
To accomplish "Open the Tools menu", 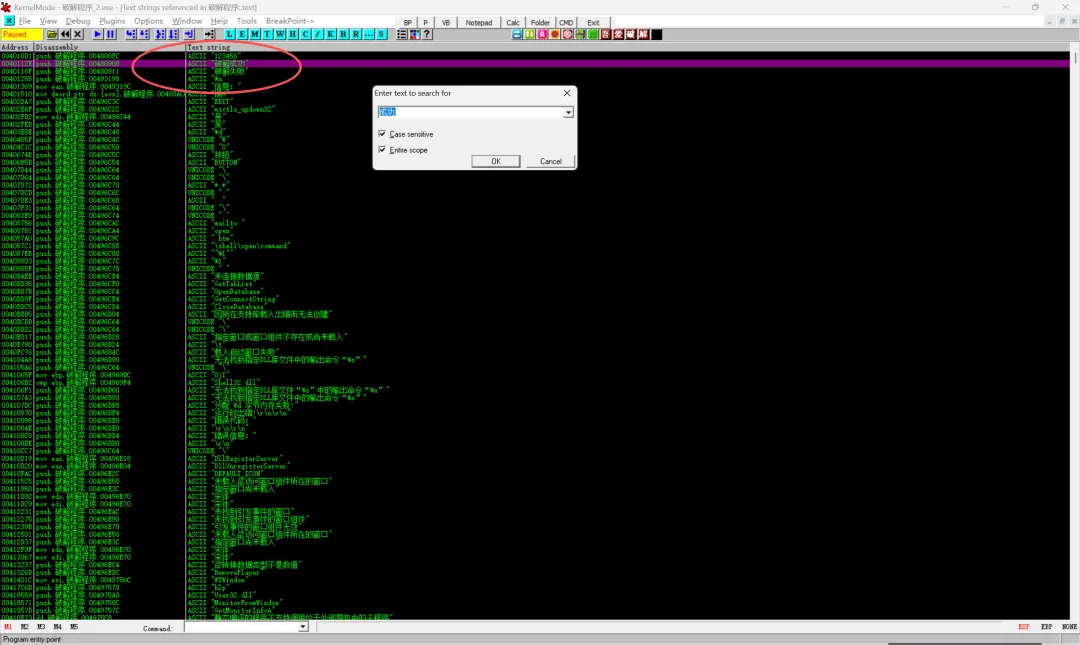I will point(247,21).
